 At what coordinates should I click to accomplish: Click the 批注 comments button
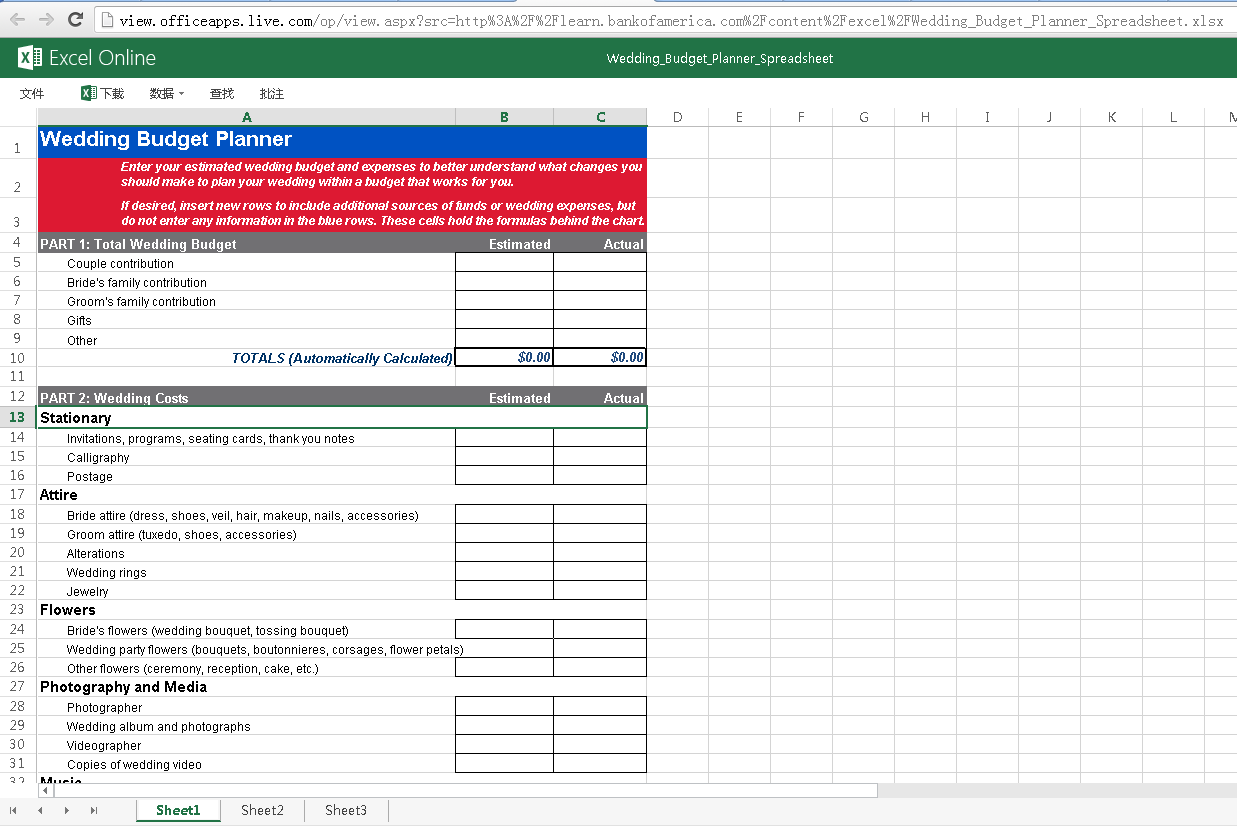[271, 93]
